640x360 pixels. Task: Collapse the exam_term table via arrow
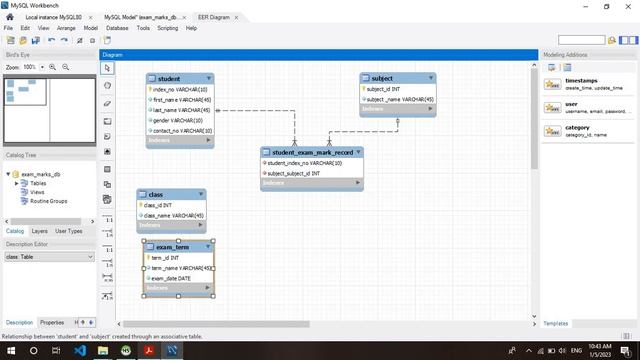pyautogui.click(x=208, y=247)
